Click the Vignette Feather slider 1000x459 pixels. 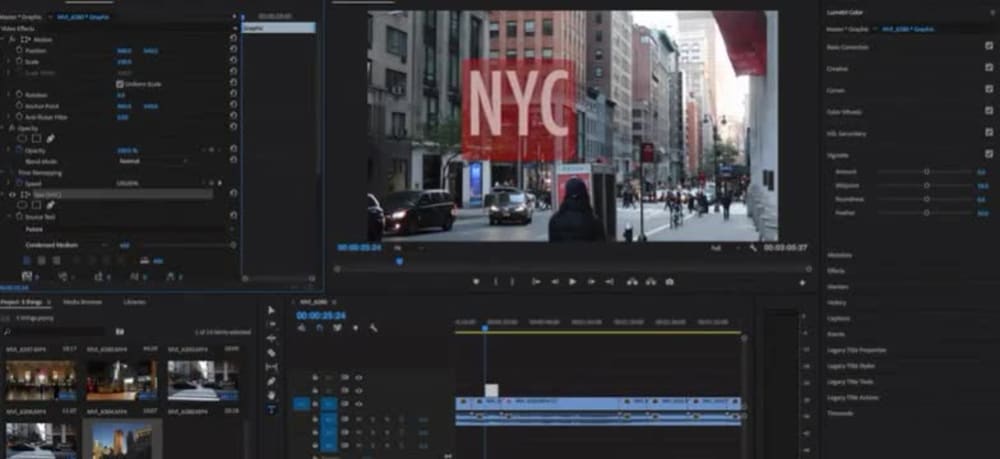926,213
